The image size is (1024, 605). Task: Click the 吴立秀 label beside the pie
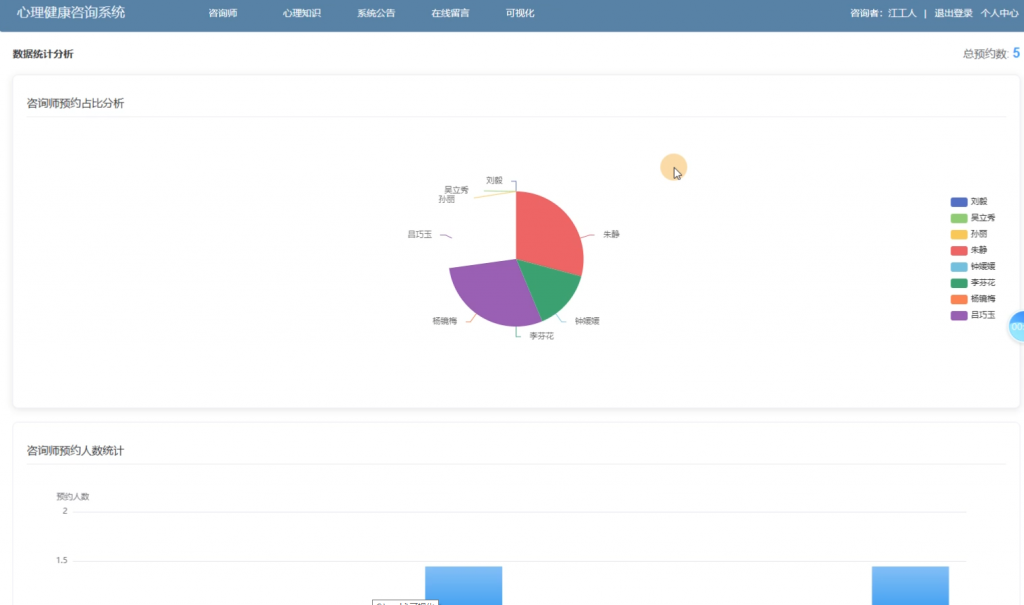(456, 189)
